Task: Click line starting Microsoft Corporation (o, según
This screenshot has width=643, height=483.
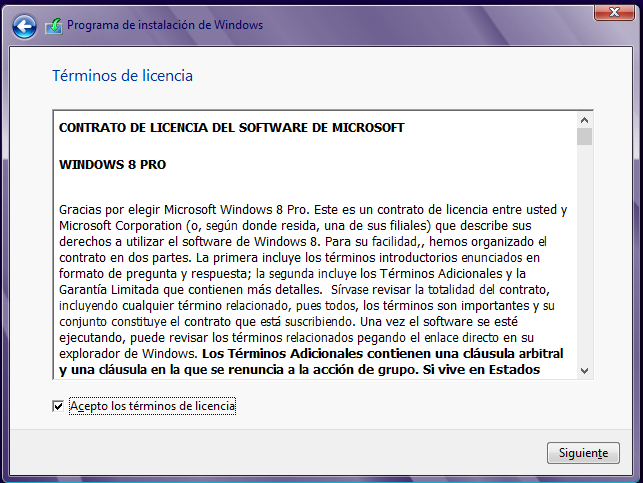Action: pyautogui.click(x=295, y=226)
